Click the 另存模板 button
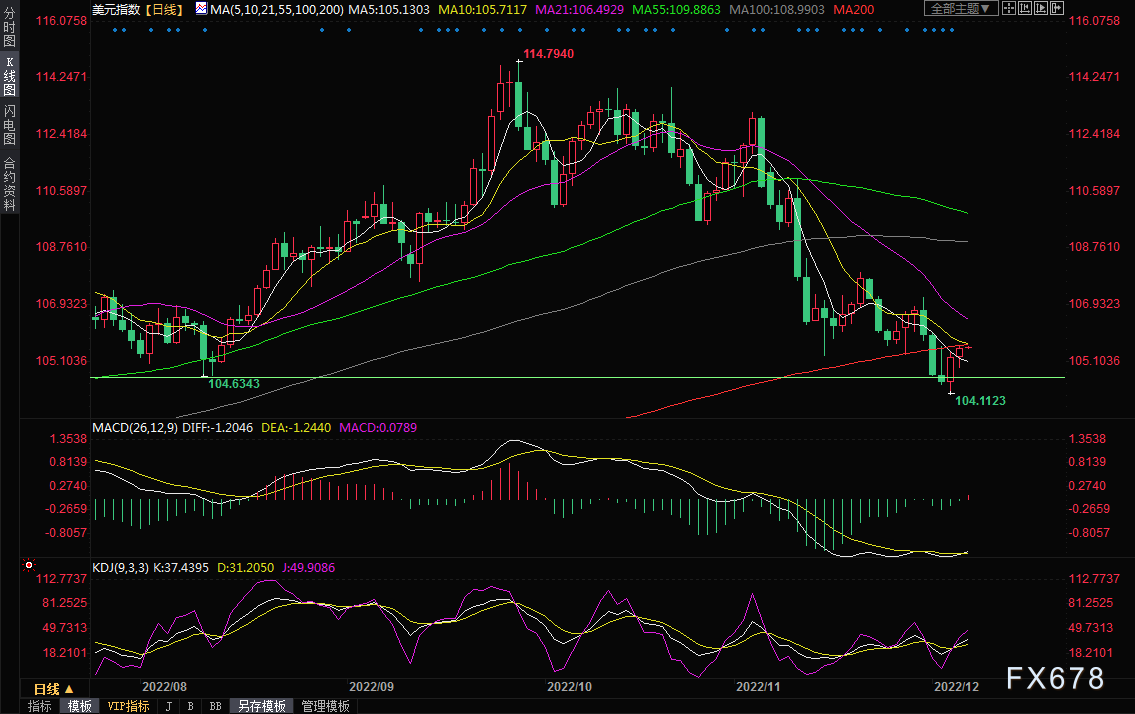This screenshot has height=714, width=1135. (x=261, y=706)
